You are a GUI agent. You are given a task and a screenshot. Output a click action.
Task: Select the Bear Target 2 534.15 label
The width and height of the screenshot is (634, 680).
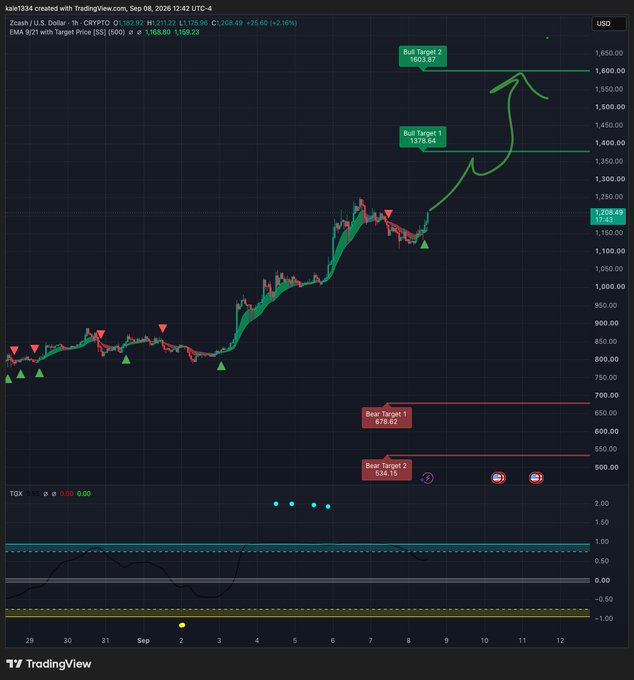tap(386, 470)
